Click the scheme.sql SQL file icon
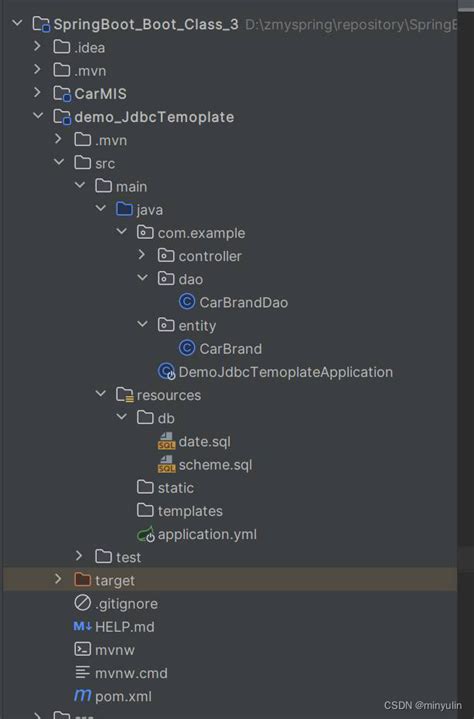This screenshot has height=719, width=474. [x=166, y=464]
